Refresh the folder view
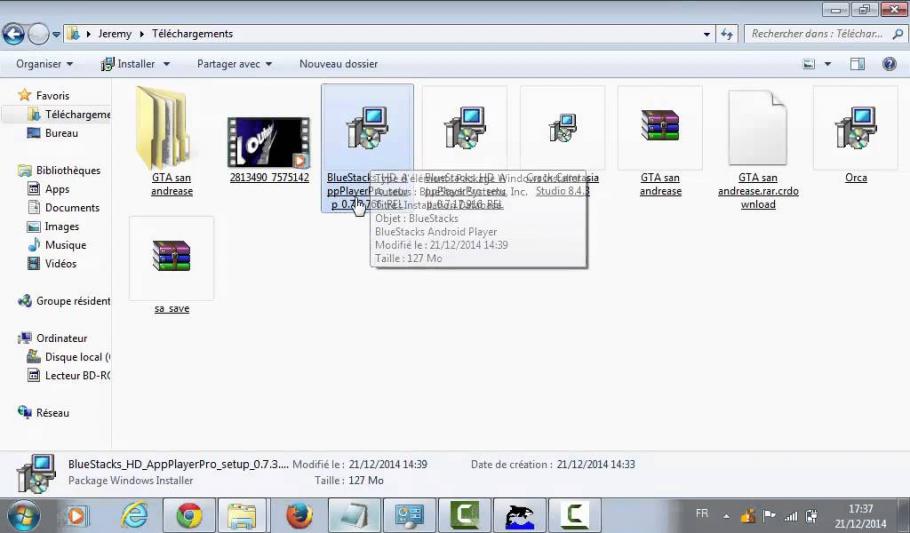The image size is (910, 533). (x=727, y=34)
